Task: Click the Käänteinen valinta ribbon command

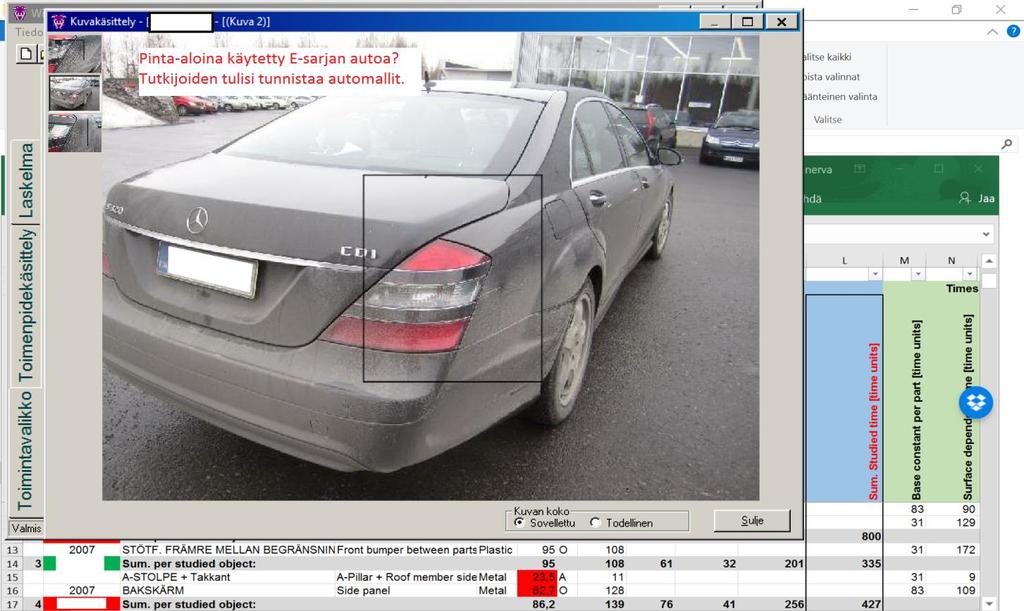Action: [840, 96]
